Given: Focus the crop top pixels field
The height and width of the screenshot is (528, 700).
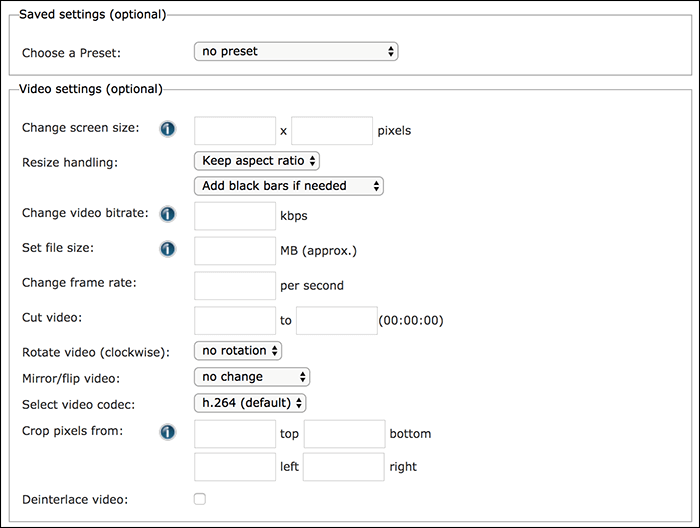Looking at the screenshot, I should pos(235,434).
